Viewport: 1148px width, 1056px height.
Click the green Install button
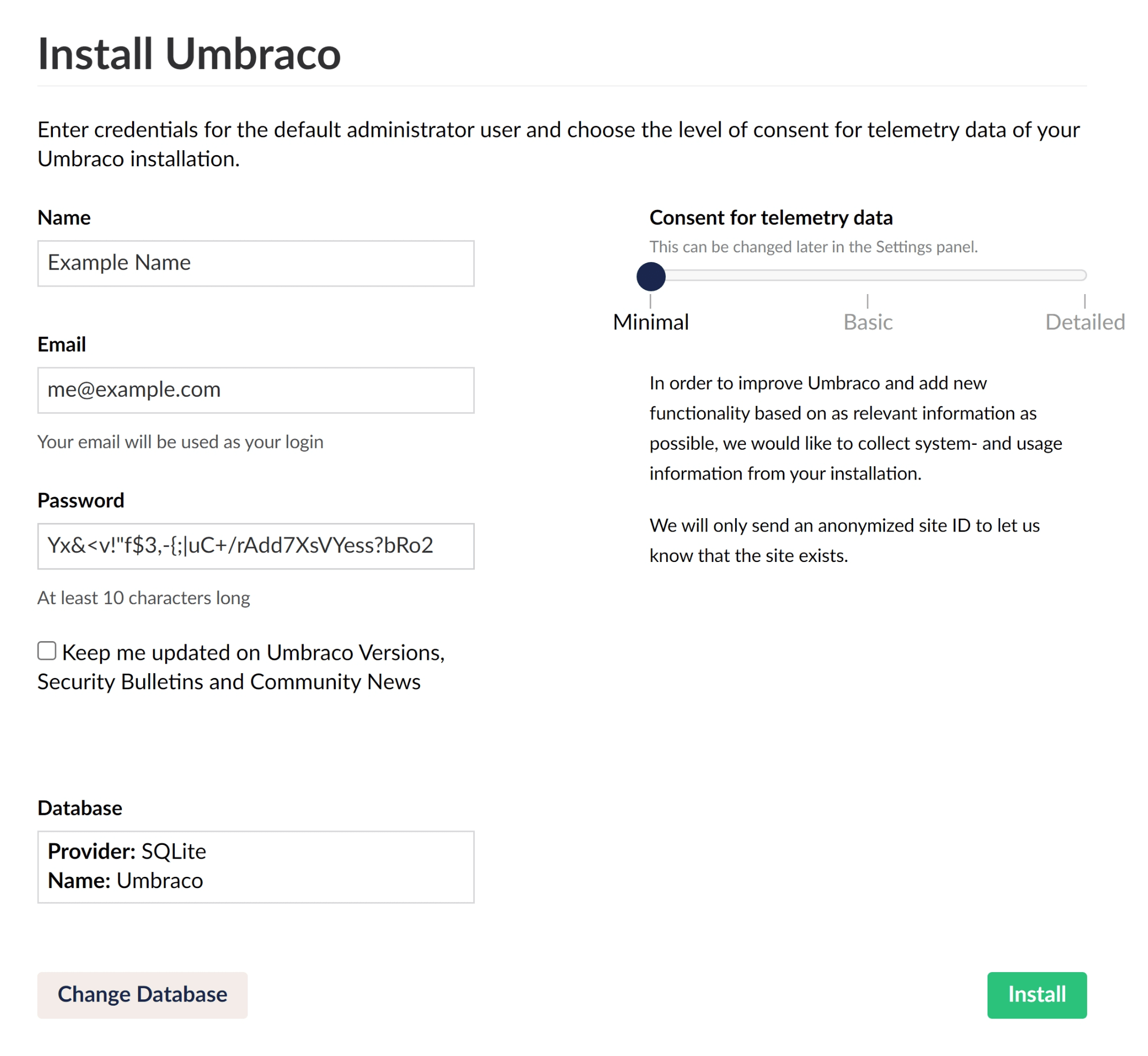click(1037, 995)
